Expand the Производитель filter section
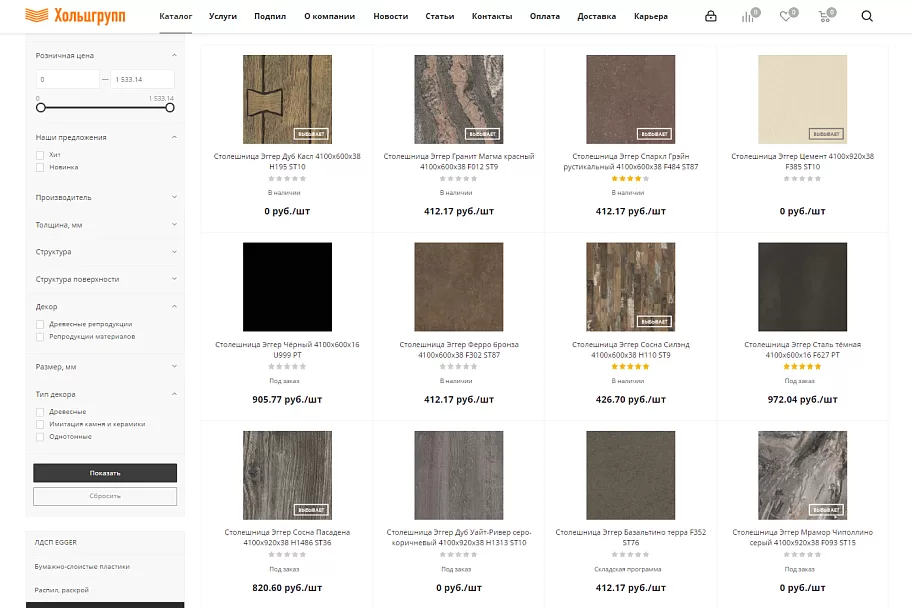This screenshot has width=912, height=608. [x=105, y=197]
